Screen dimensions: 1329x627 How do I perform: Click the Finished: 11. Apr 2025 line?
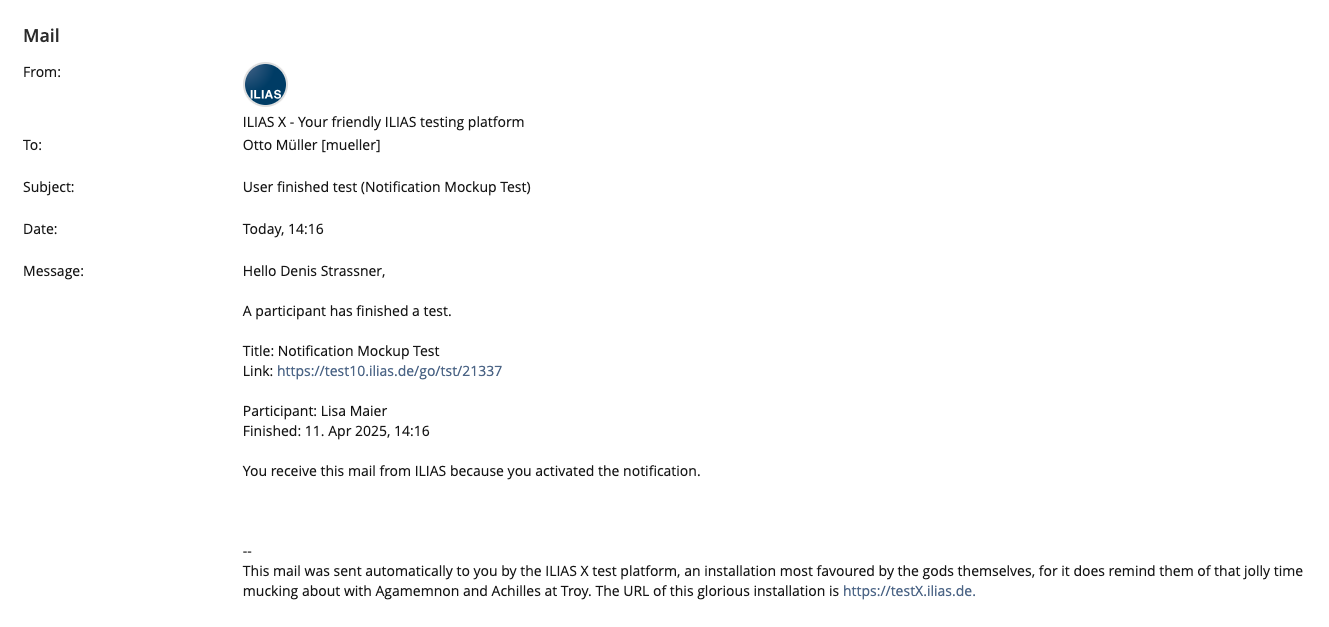(336, 431)
